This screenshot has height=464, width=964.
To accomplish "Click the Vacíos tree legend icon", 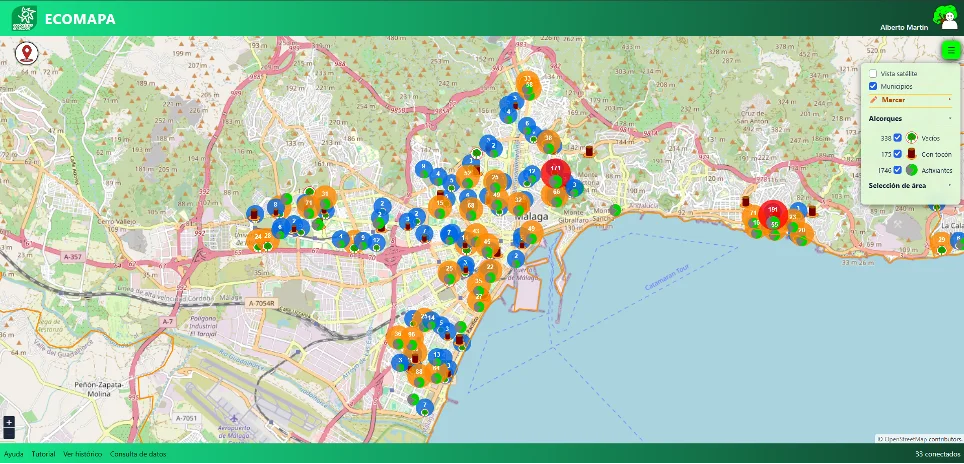I will [x=914, y=138].
